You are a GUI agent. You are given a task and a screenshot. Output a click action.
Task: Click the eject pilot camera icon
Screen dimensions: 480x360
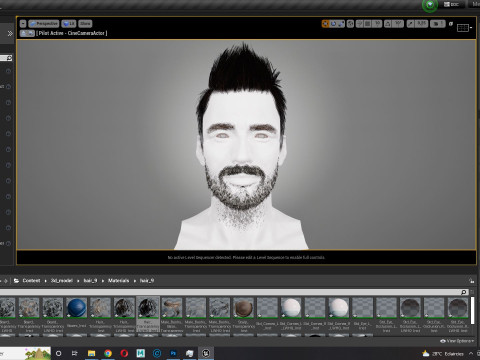coord(24,33)
